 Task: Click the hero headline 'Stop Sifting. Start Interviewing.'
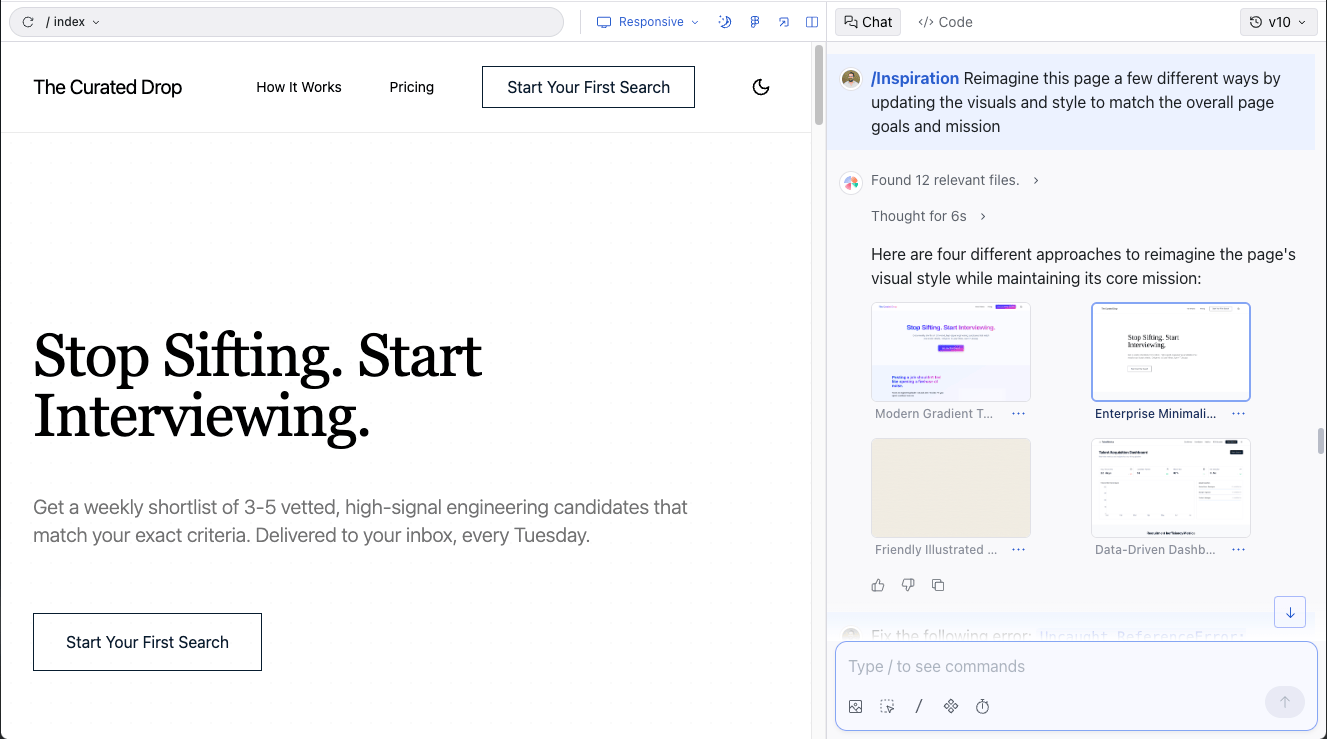tap(258, 386)
